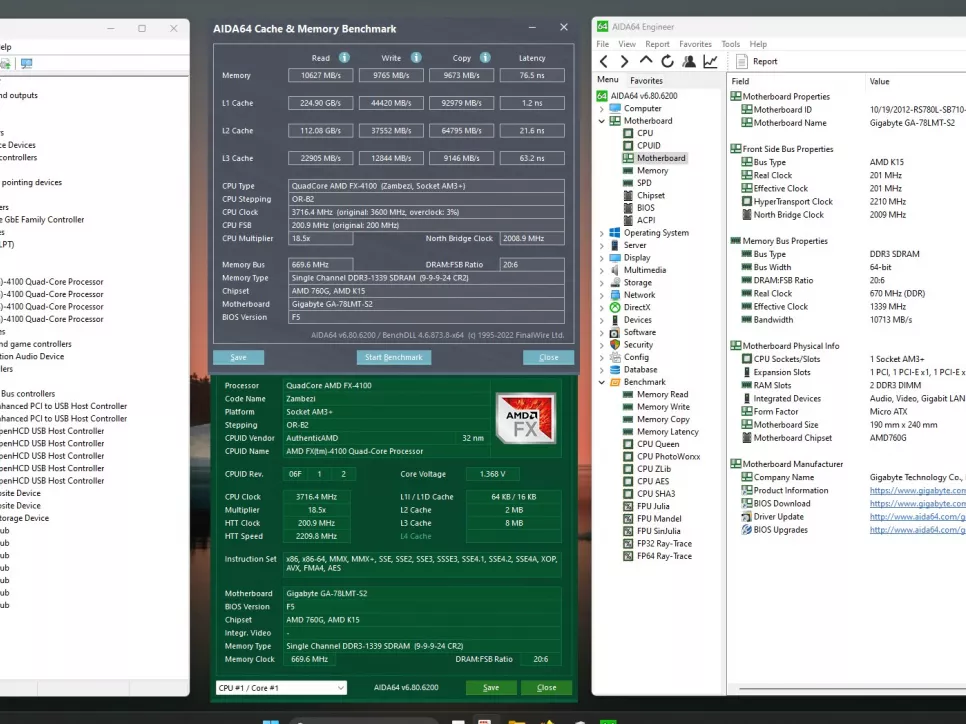
Task: Open the Favorites menu in AIDA64
Action: point(695,44)
